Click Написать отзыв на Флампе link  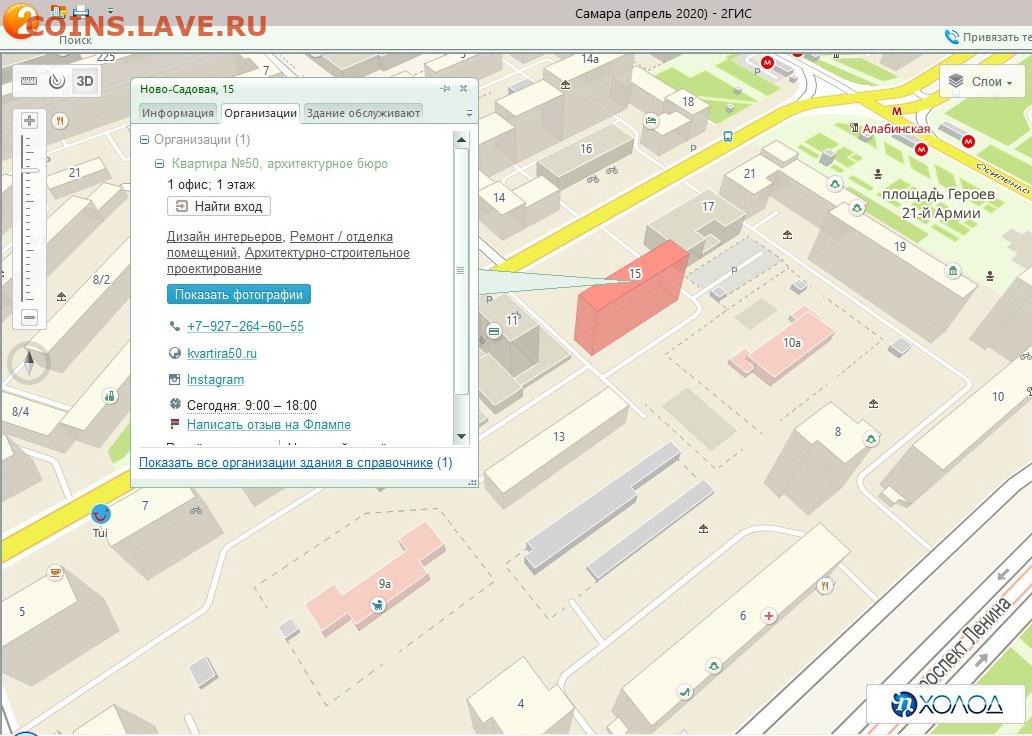269,425
